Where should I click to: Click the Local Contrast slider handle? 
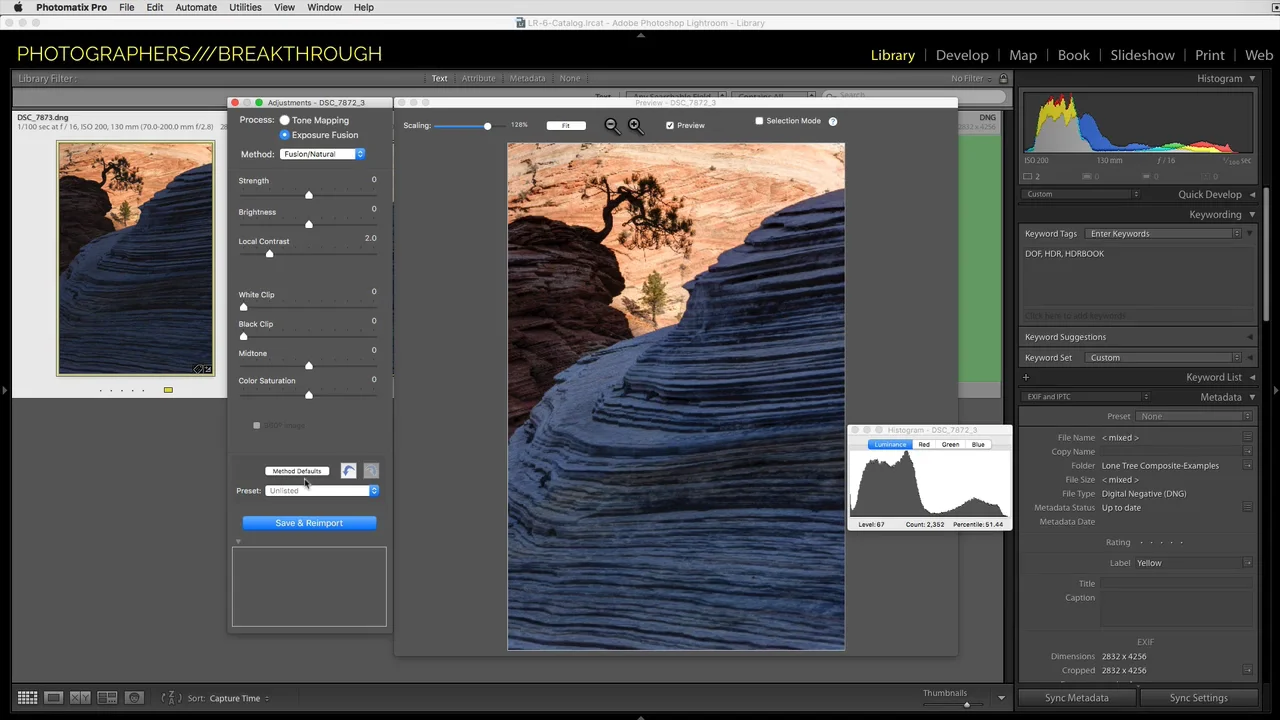pos(269,254)
